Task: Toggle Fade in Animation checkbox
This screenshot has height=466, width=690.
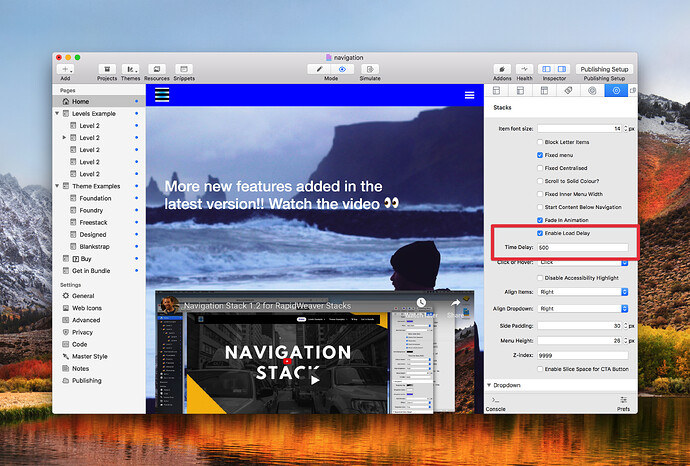Action: pos(540,220)
